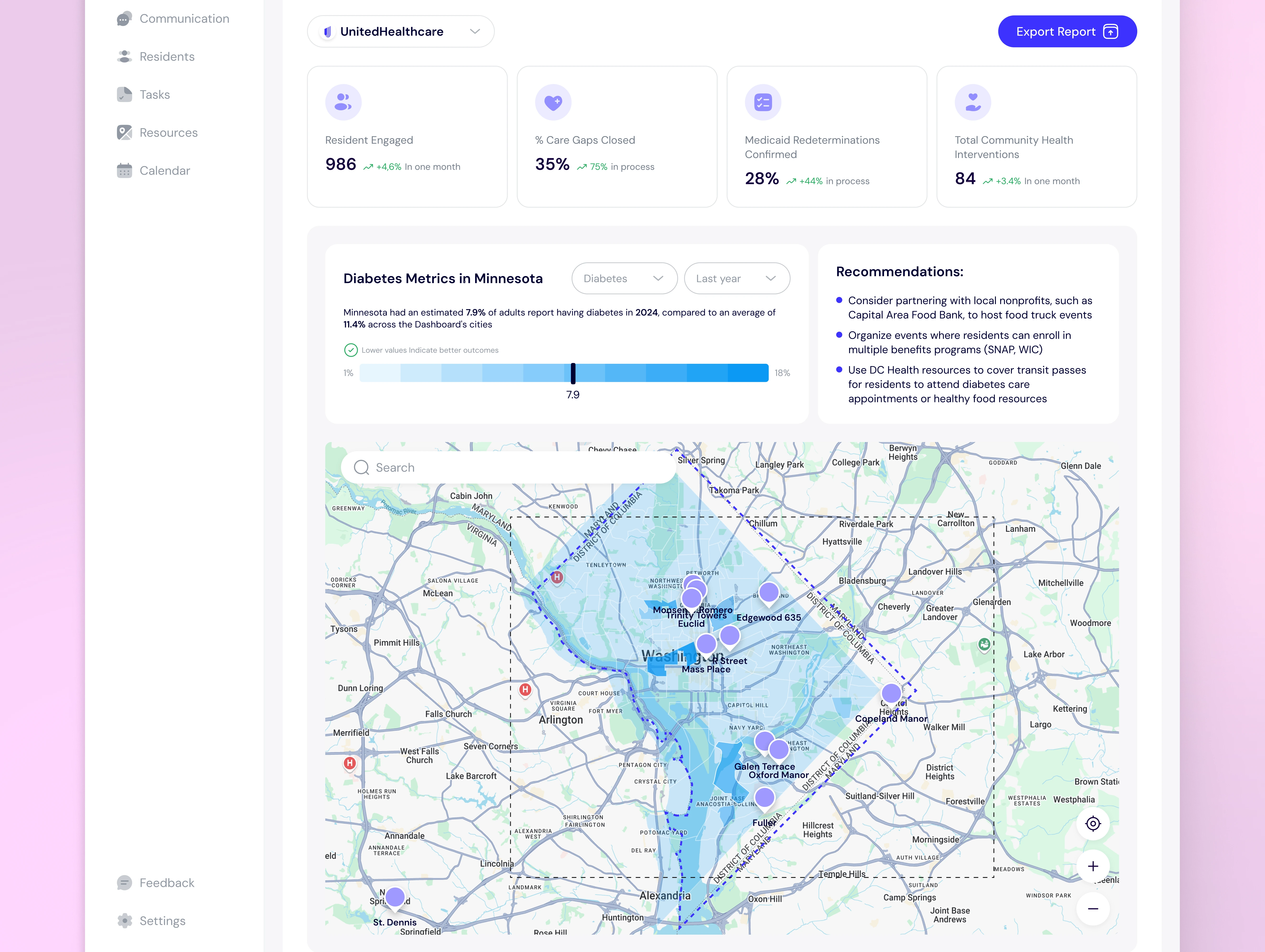Click the hospital marker near West Falls Church
The width and height of the screenshot is (1265, 952).
350,763
